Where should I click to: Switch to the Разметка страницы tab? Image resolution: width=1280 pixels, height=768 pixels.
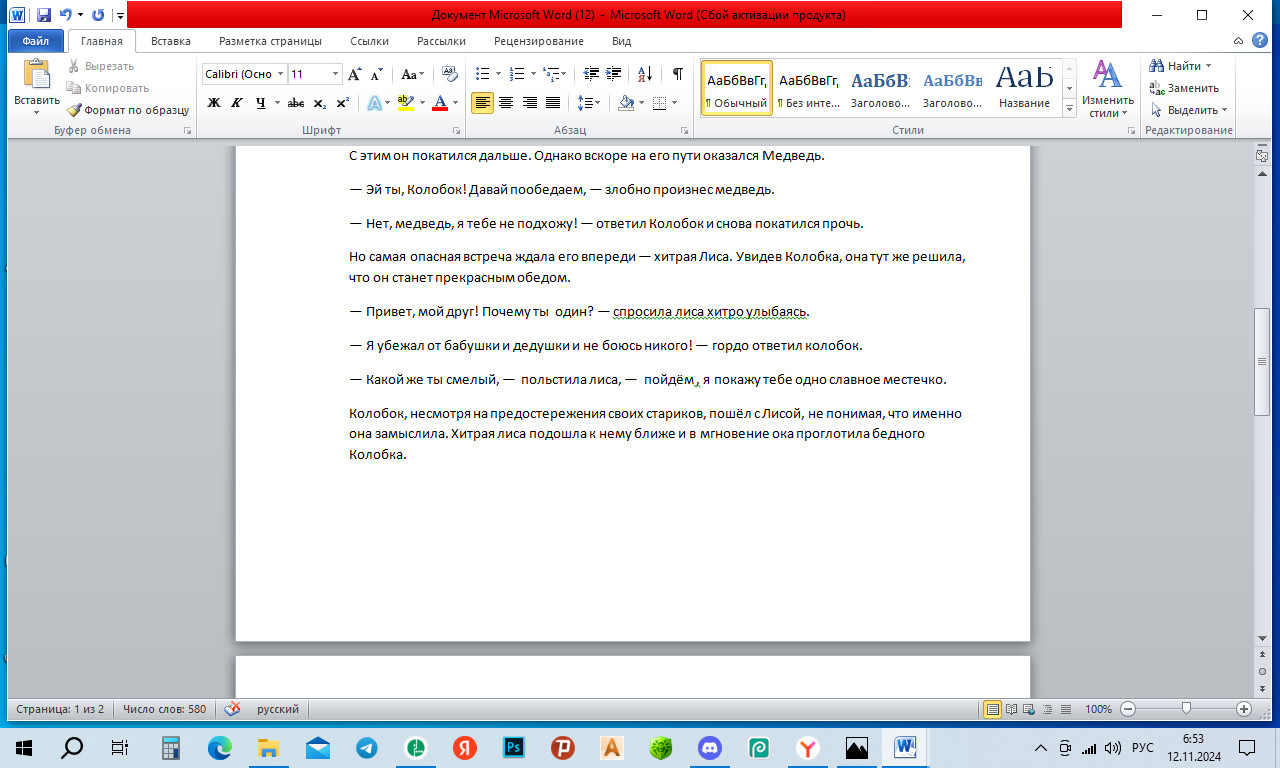[270, 41]
